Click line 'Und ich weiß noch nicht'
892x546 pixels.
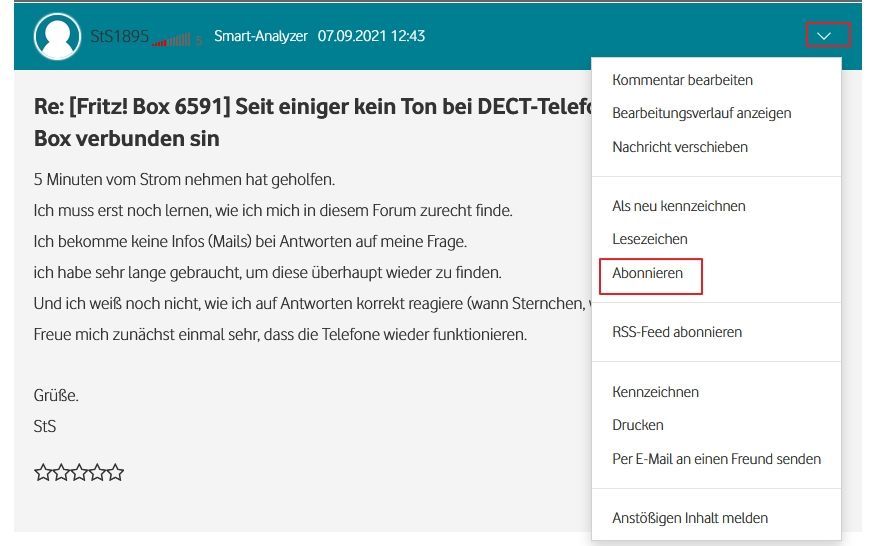[x=312, y=304]
